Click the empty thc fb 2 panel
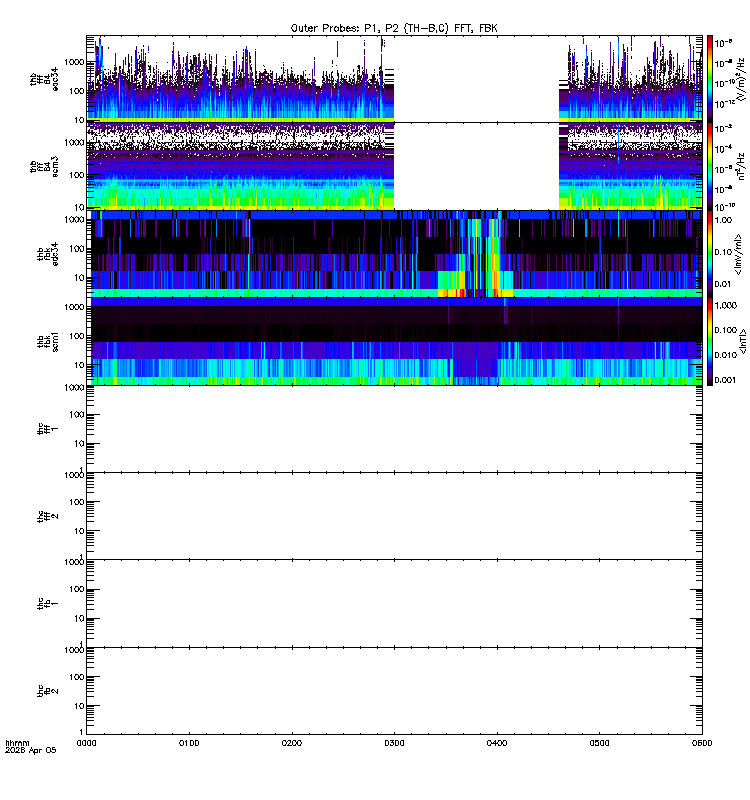 (394, 691)
